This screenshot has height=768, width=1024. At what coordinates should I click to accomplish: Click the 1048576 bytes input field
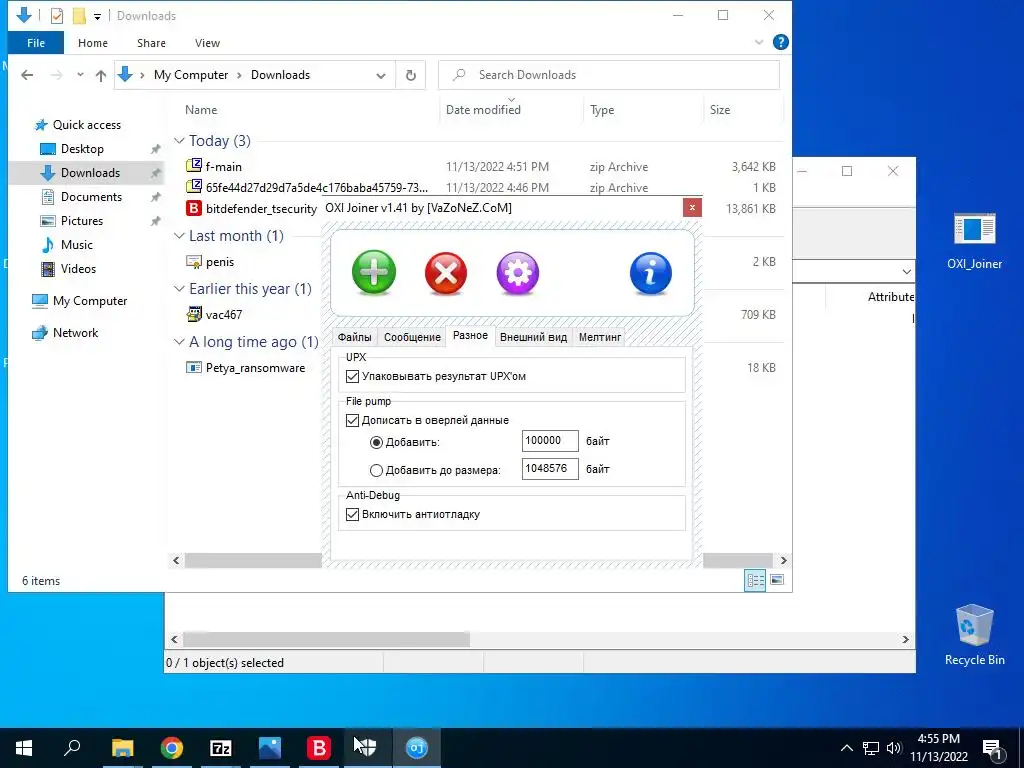point(550,468)
